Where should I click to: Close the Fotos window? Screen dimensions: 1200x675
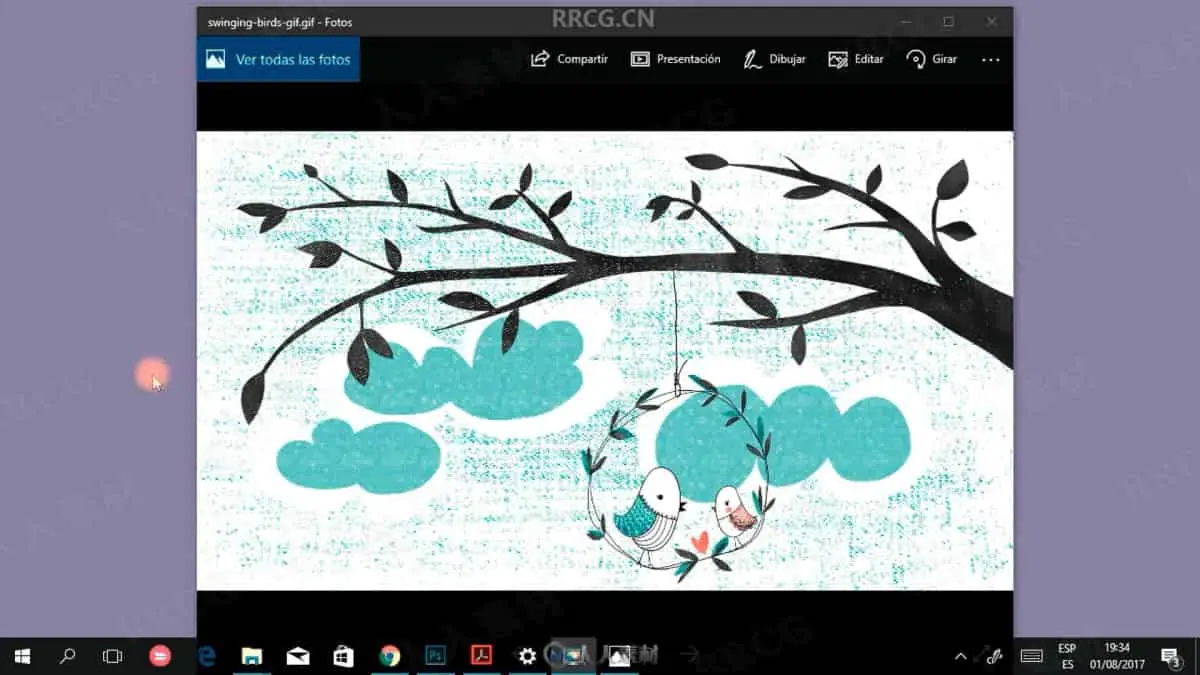pyautogui.click(x=991, y=21)
